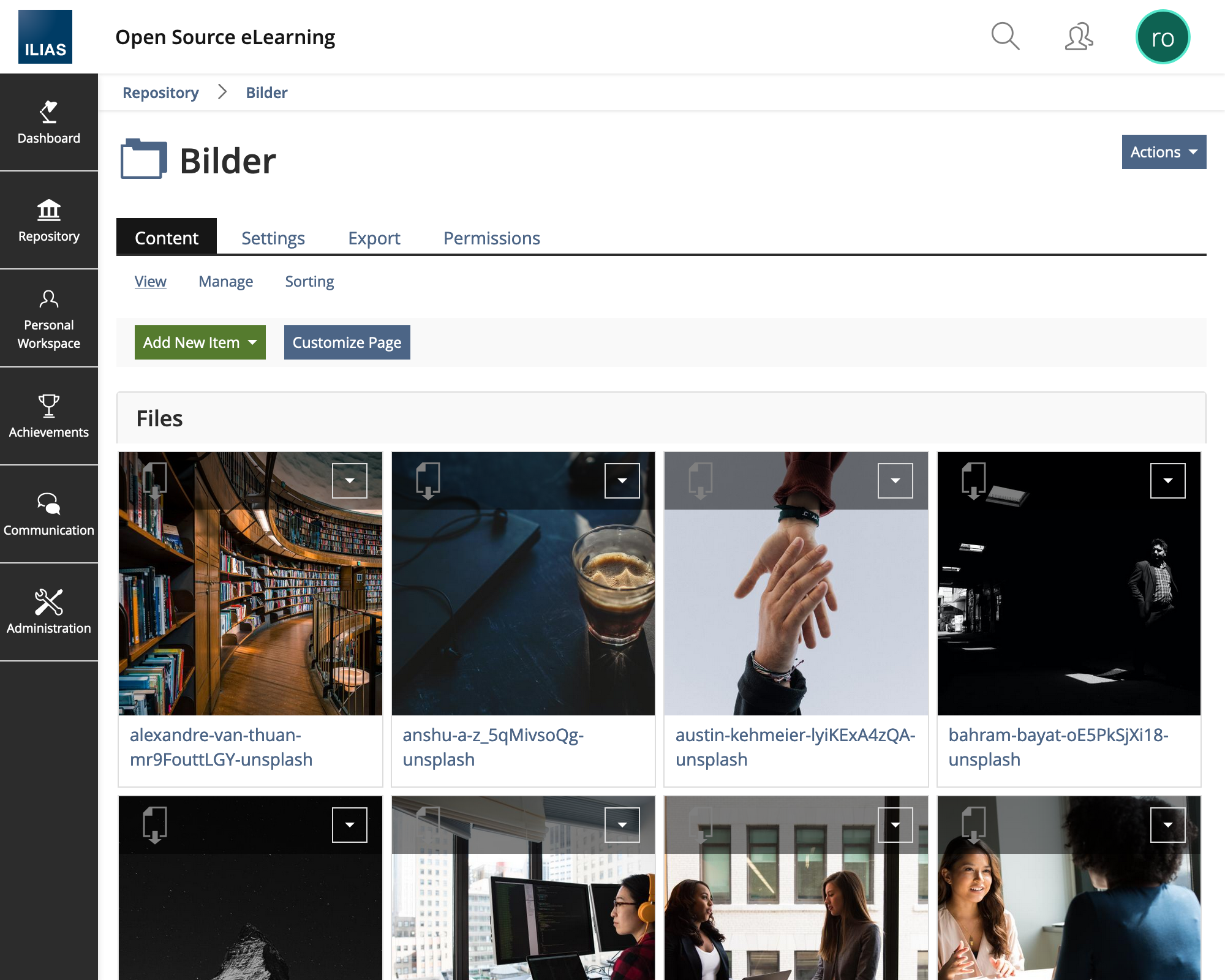
Task: Open the austin-kehmeier hands image thumbnail
Action: point(796,612)
